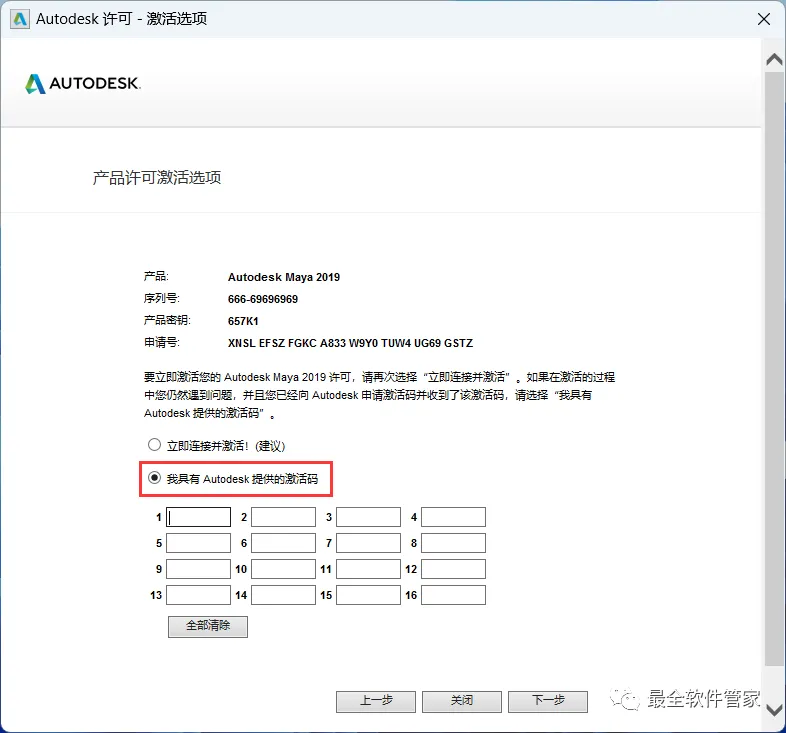Image resolution: width=786 pixels, height=733 pixels.
Task: Click activation code field 13
Action: point(199,595)
